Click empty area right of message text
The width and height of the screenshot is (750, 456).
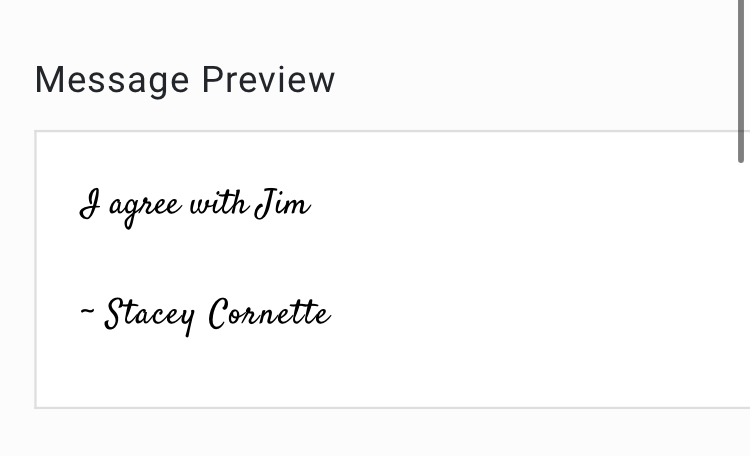click(x=526, y=206)
